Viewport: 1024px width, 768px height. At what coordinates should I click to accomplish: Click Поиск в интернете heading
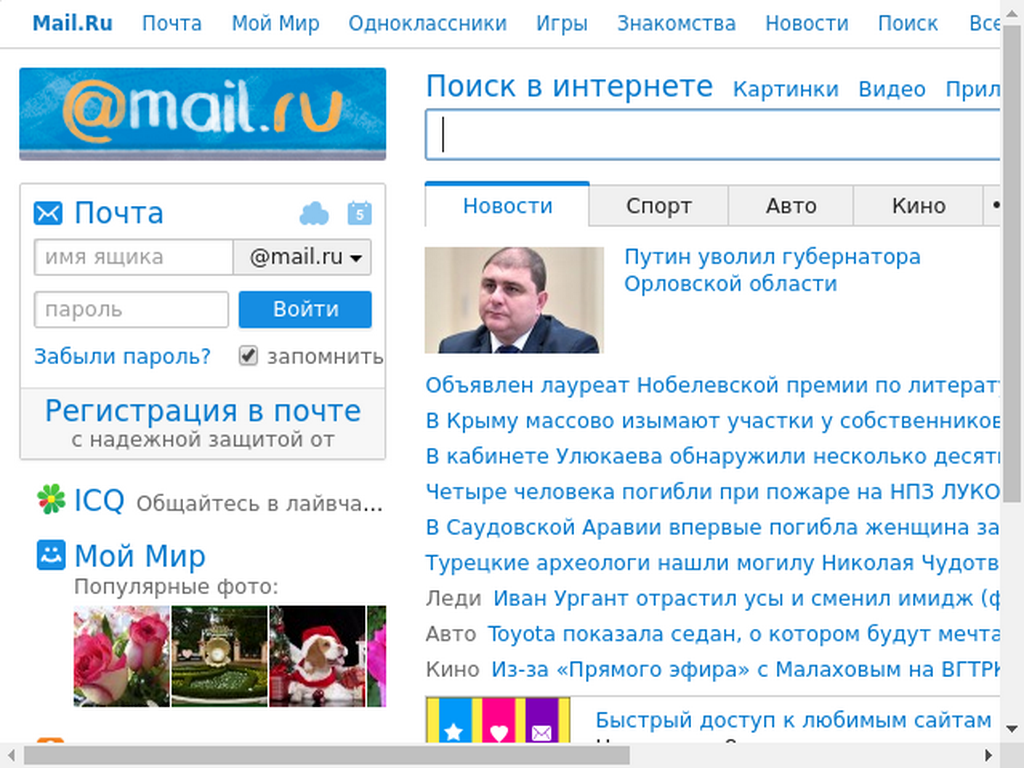click(569, 86)
